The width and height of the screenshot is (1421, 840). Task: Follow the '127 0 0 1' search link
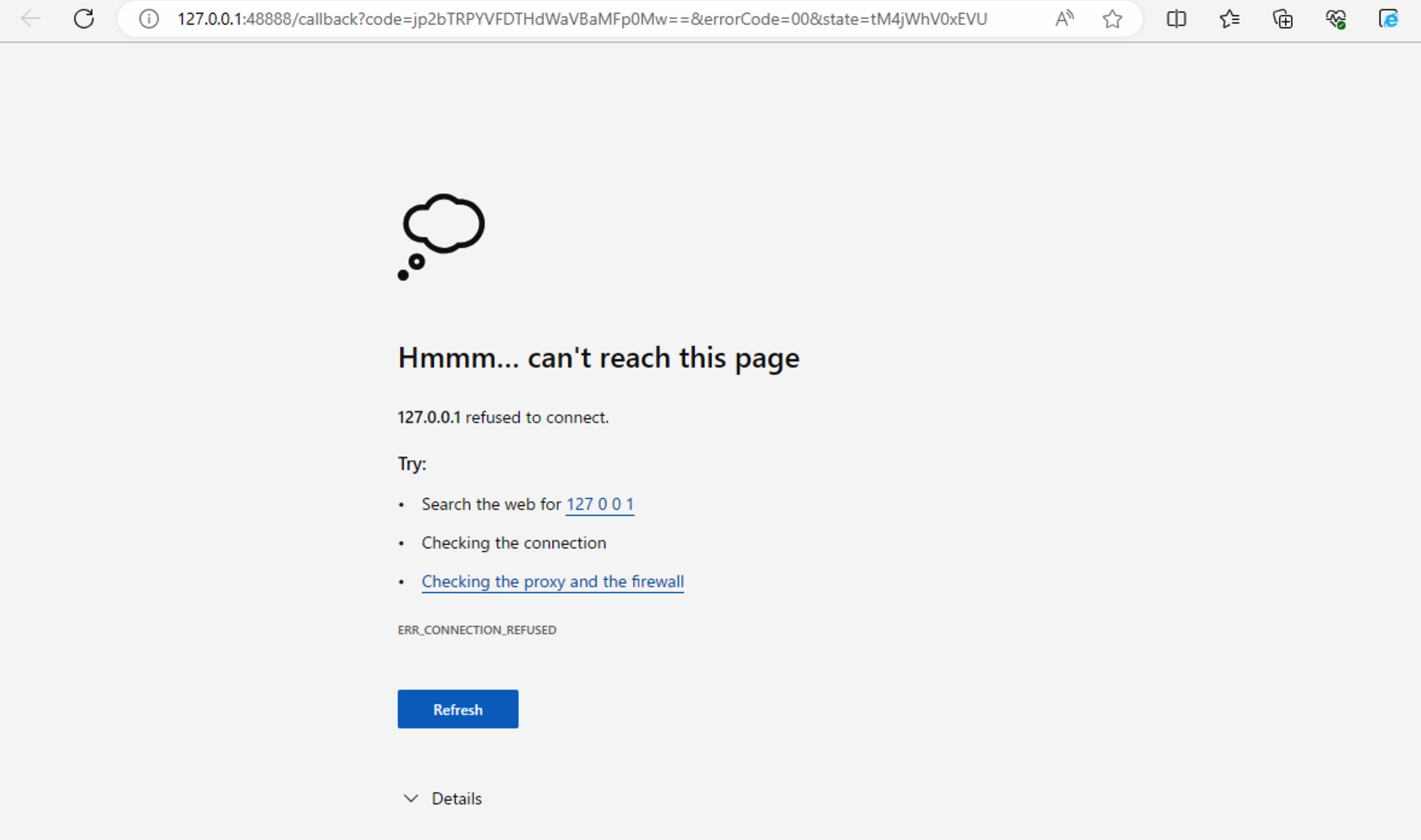point(600,504)
